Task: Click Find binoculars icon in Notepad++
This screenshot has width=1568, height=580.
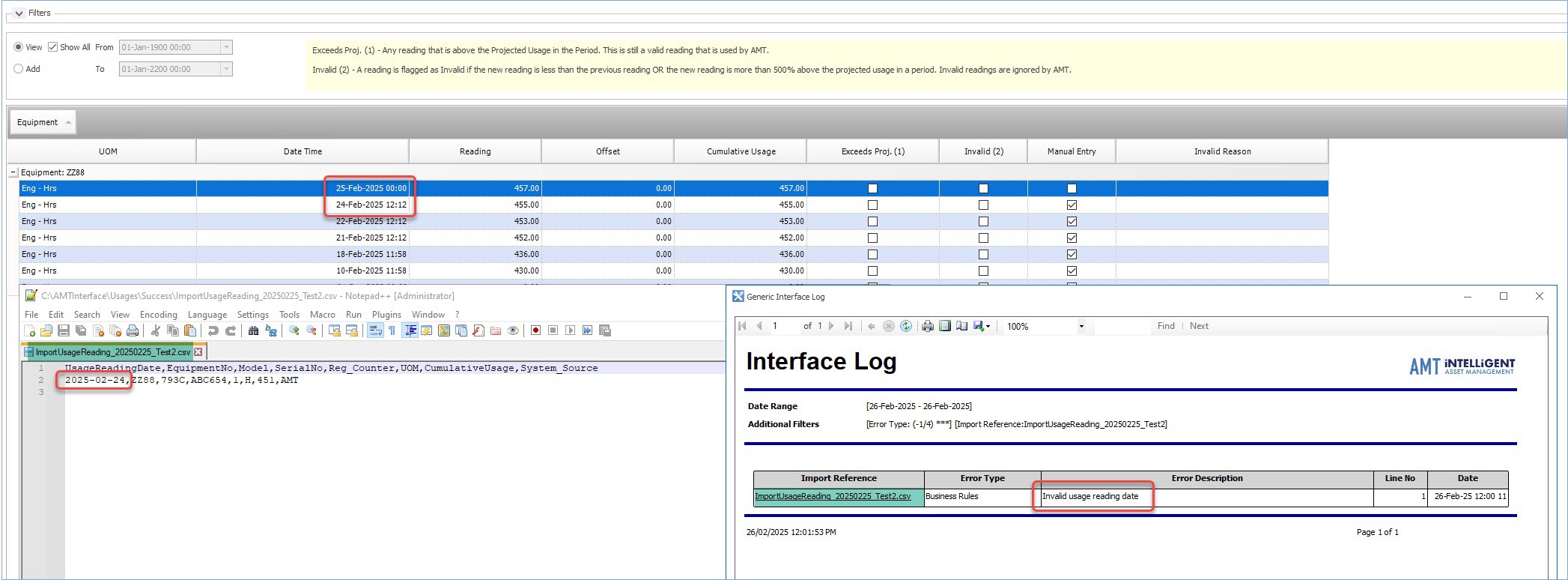Action: pos(253,330)
